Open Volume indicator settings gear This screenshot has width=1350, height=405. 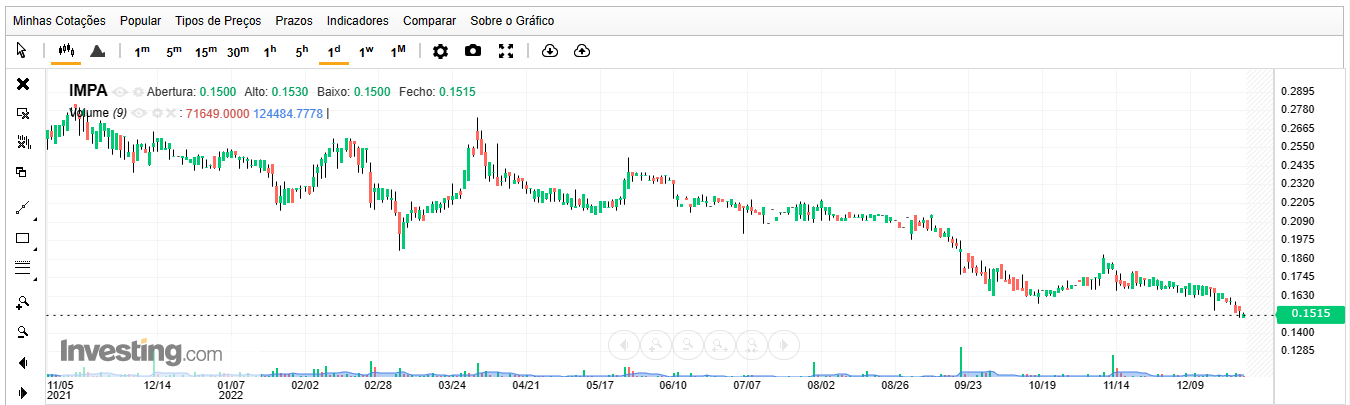coord(156,113)
